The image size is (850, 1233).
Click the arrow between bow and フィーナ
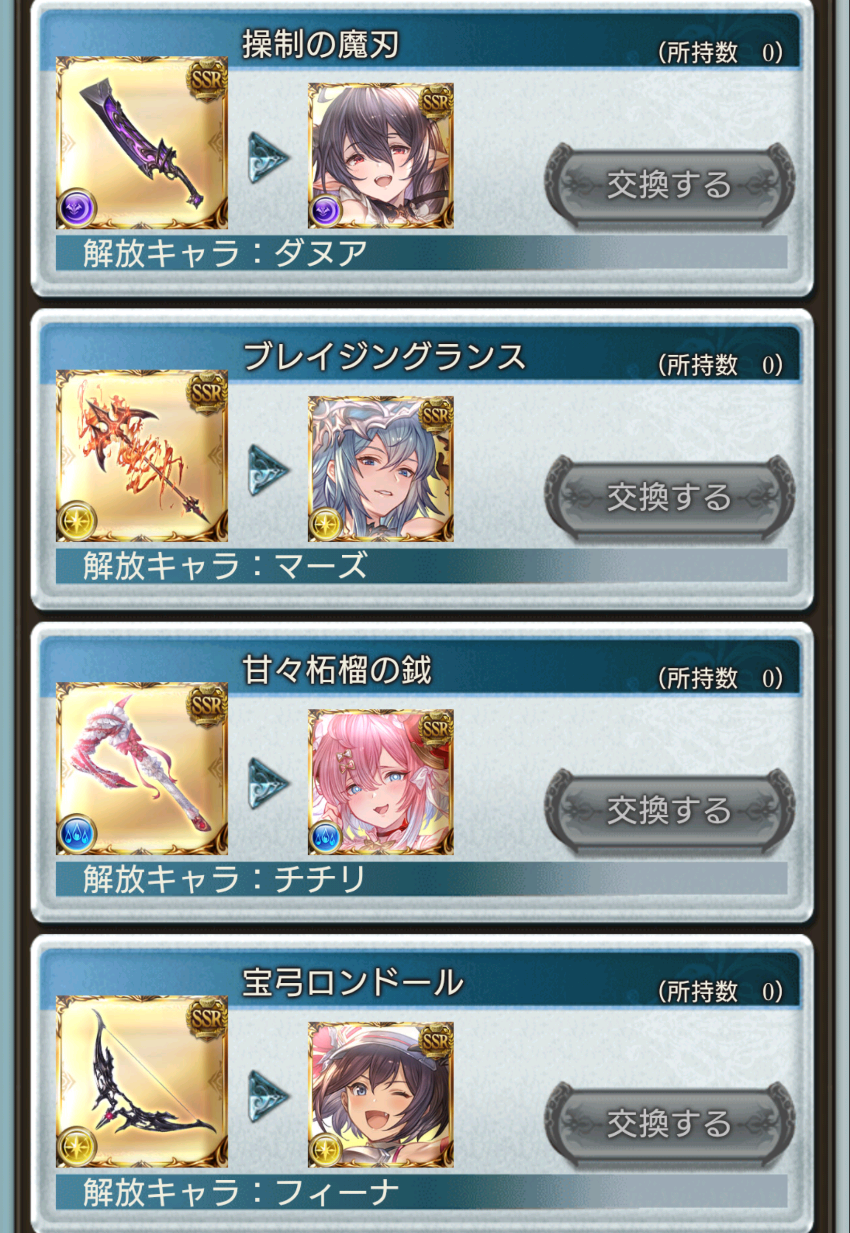268,1096
